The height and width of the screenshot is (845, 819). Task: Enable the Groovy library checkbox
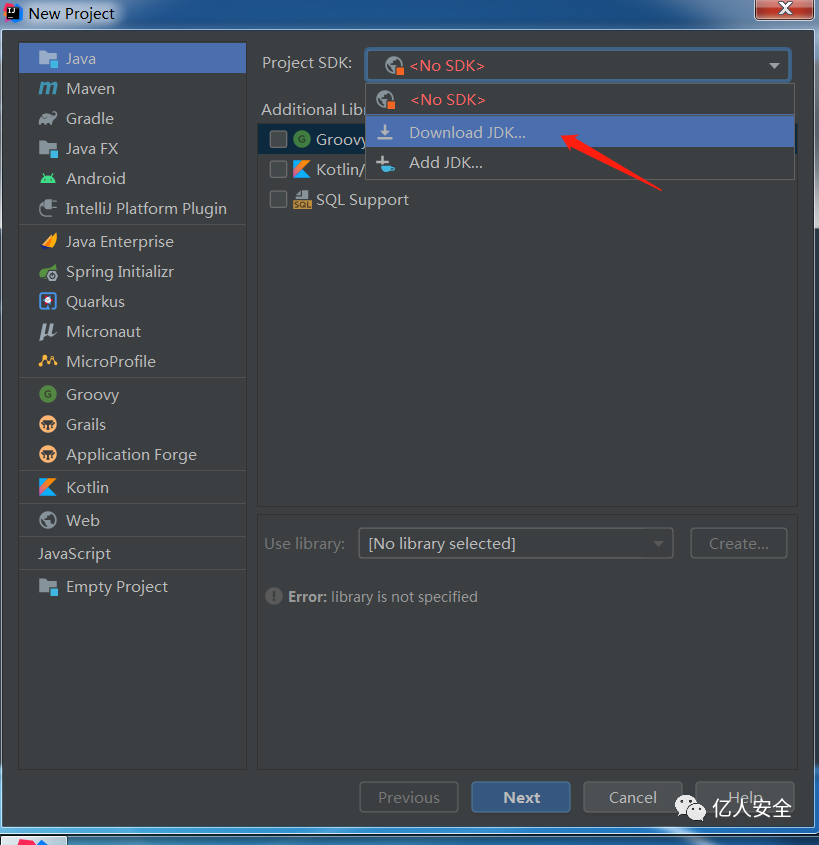pos(278,140)
